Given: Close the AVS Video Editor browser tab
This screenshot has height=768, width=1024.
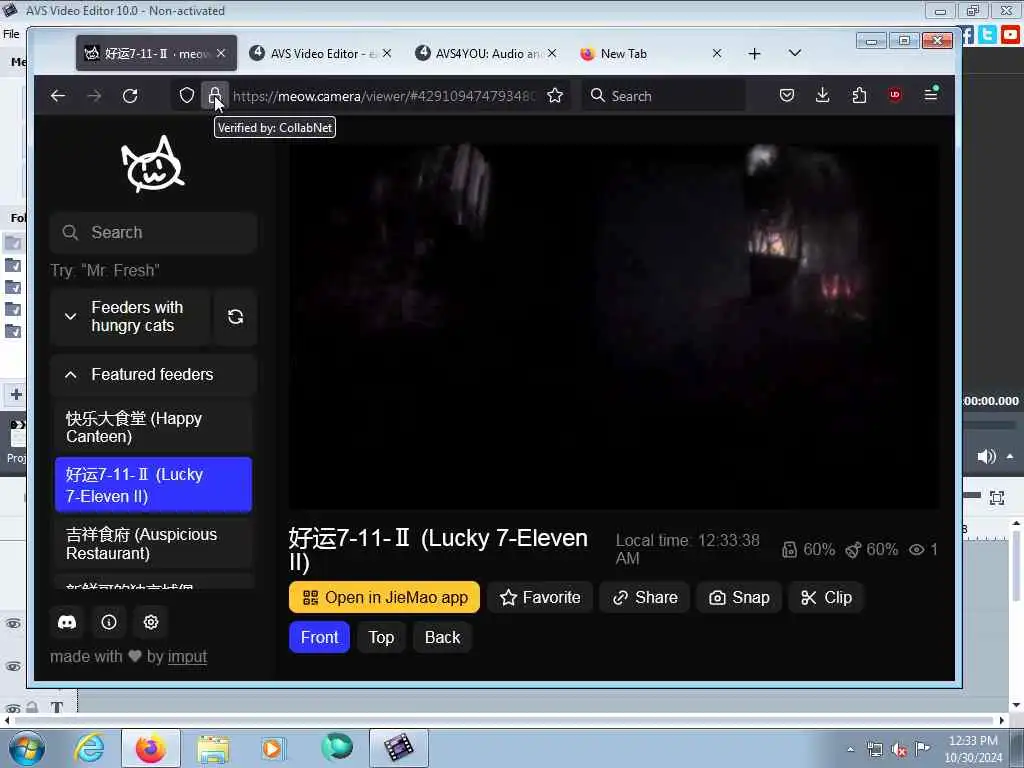Looking at the screenshot, I should tap(387, 54).
